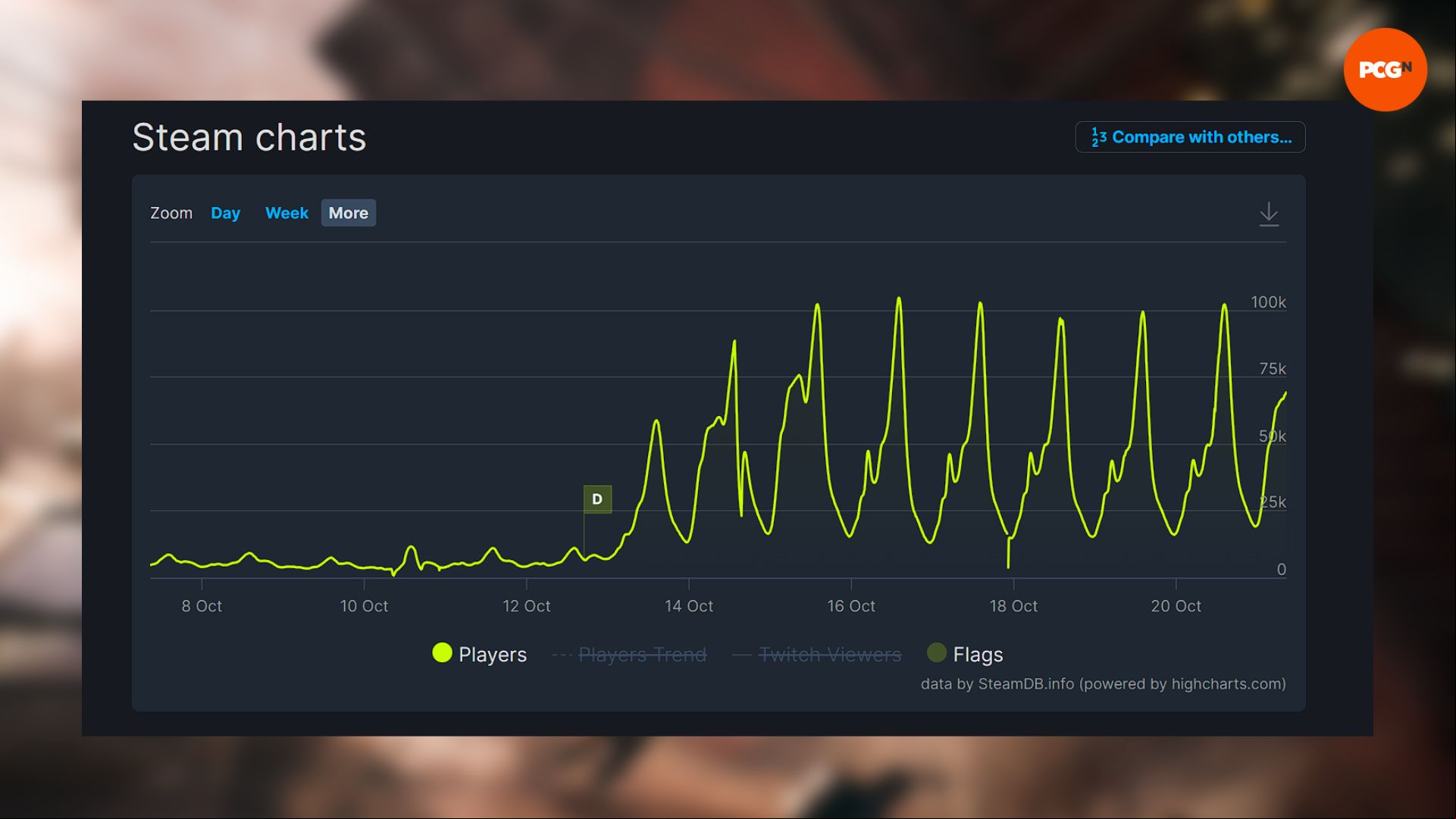Click the 50k y-axis value

tap(1273, 436)
